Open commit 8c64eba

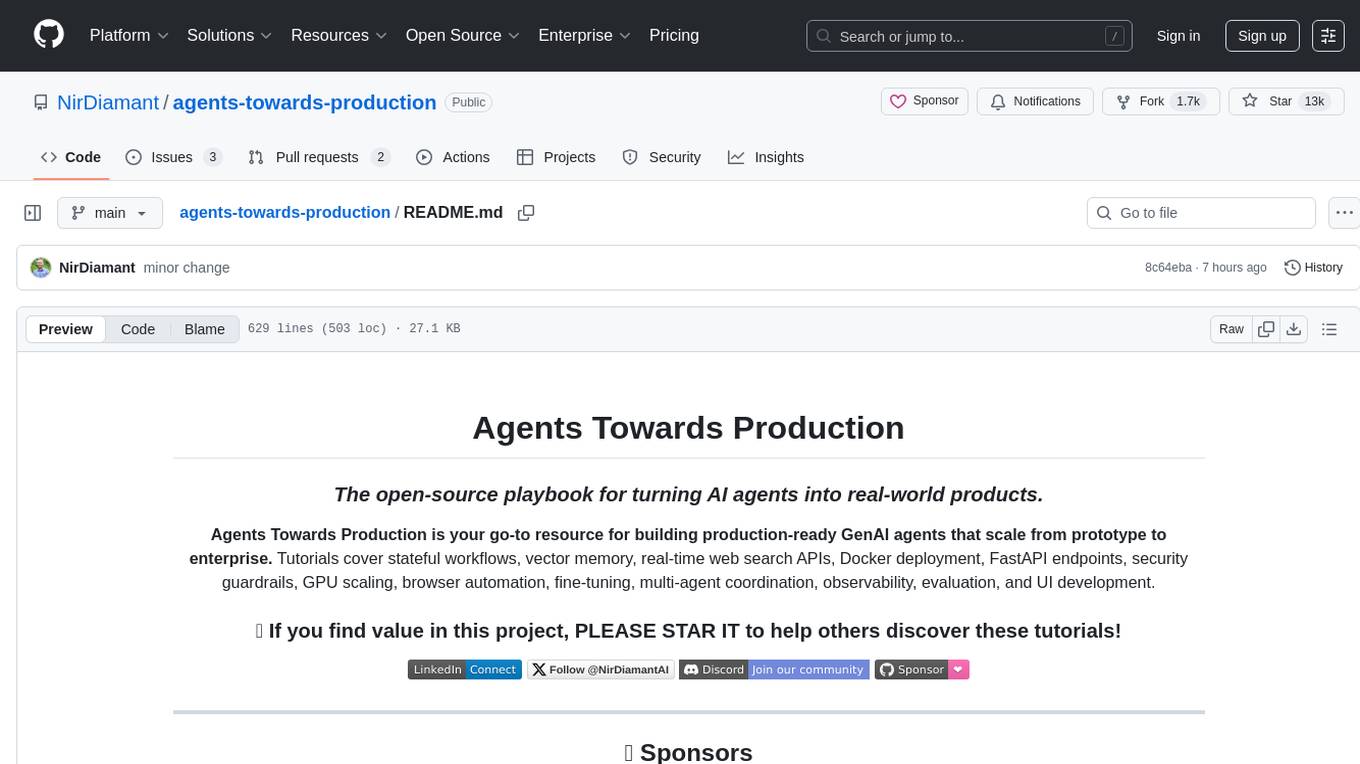click(x=1168, y=267)
